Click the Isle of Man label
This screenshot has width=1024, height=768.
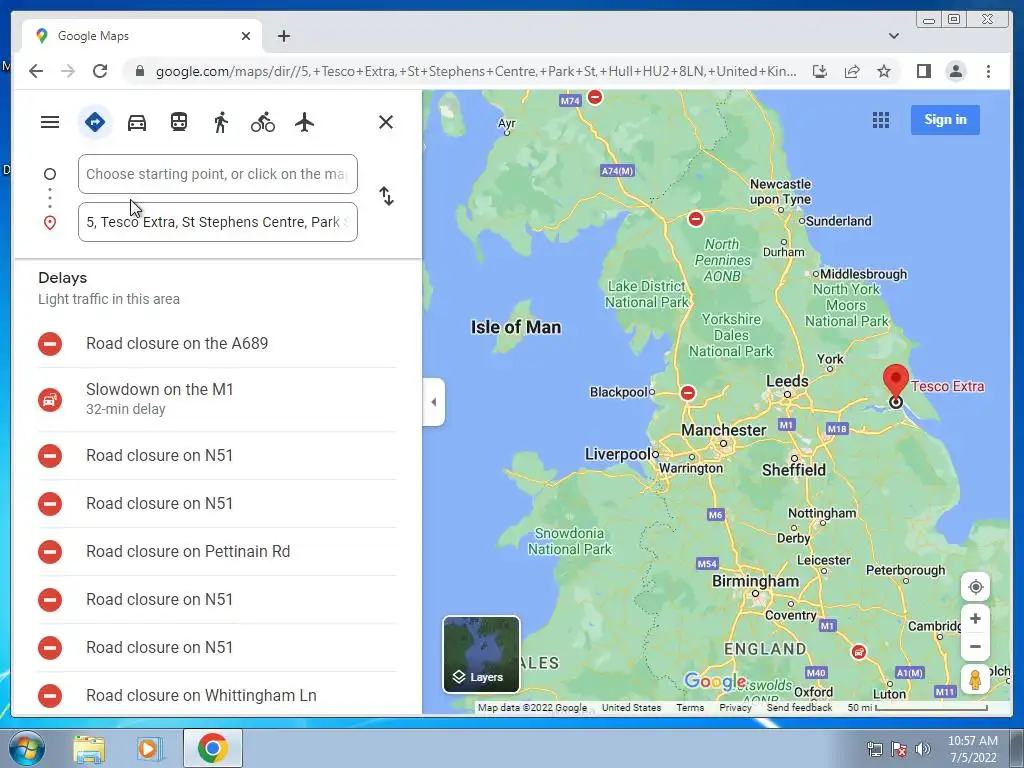click(516, 327)
